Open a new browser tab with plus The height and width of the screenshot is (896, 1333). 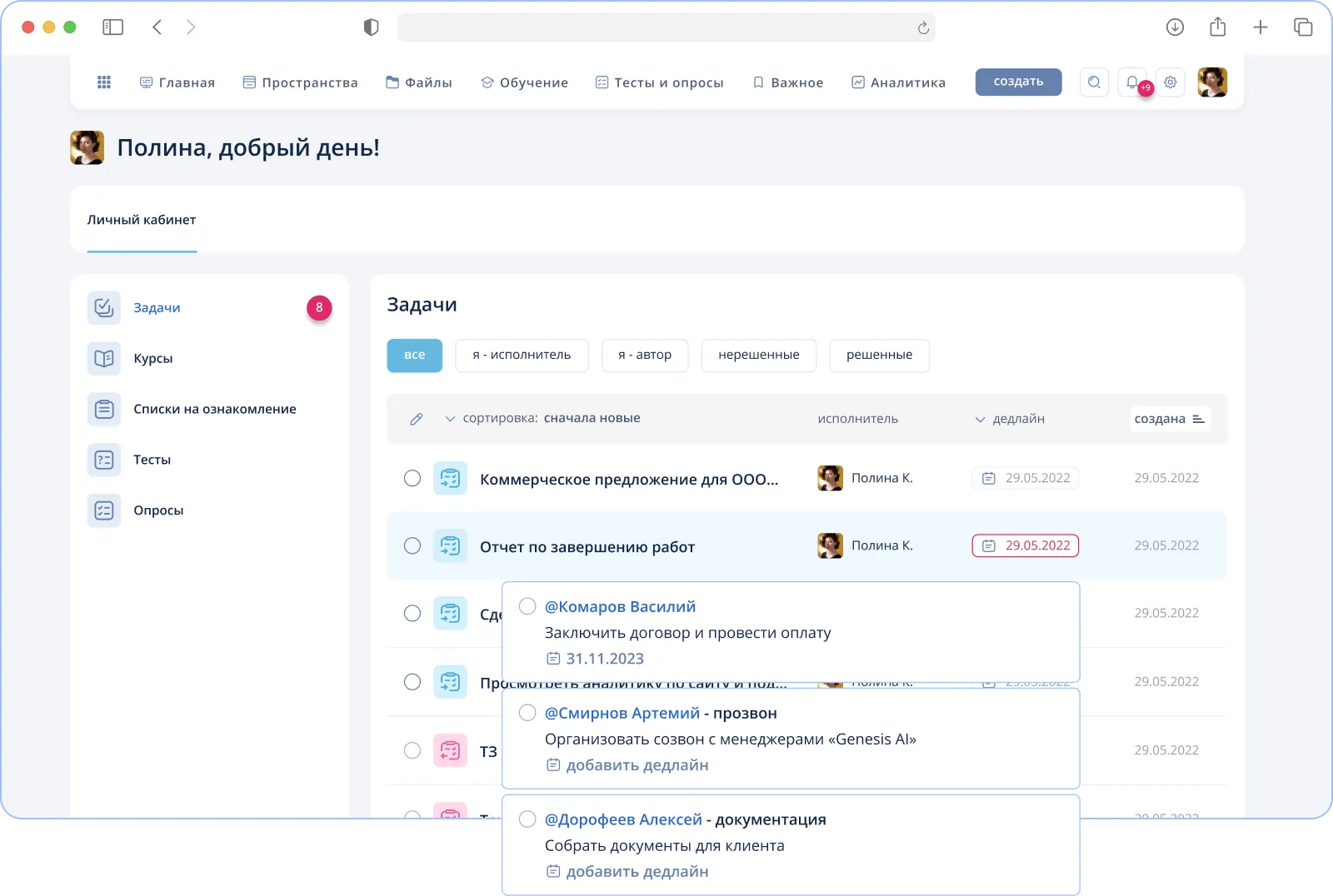(x=1261, y=27)
